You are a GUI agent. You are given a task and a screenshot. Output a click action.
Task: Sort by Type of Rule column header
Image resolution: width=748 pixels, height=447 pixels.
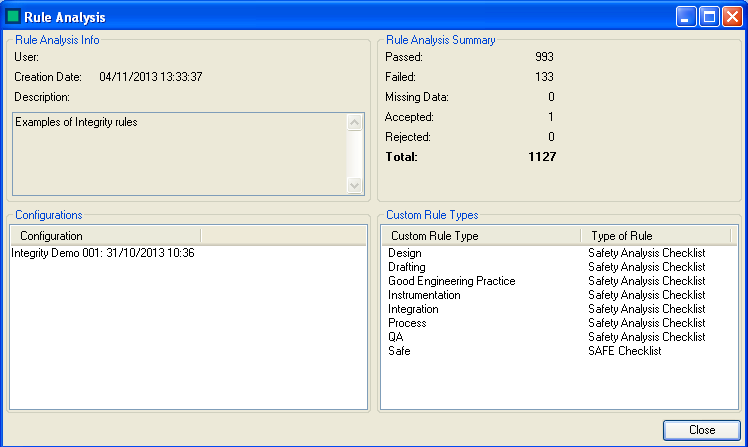655,236
